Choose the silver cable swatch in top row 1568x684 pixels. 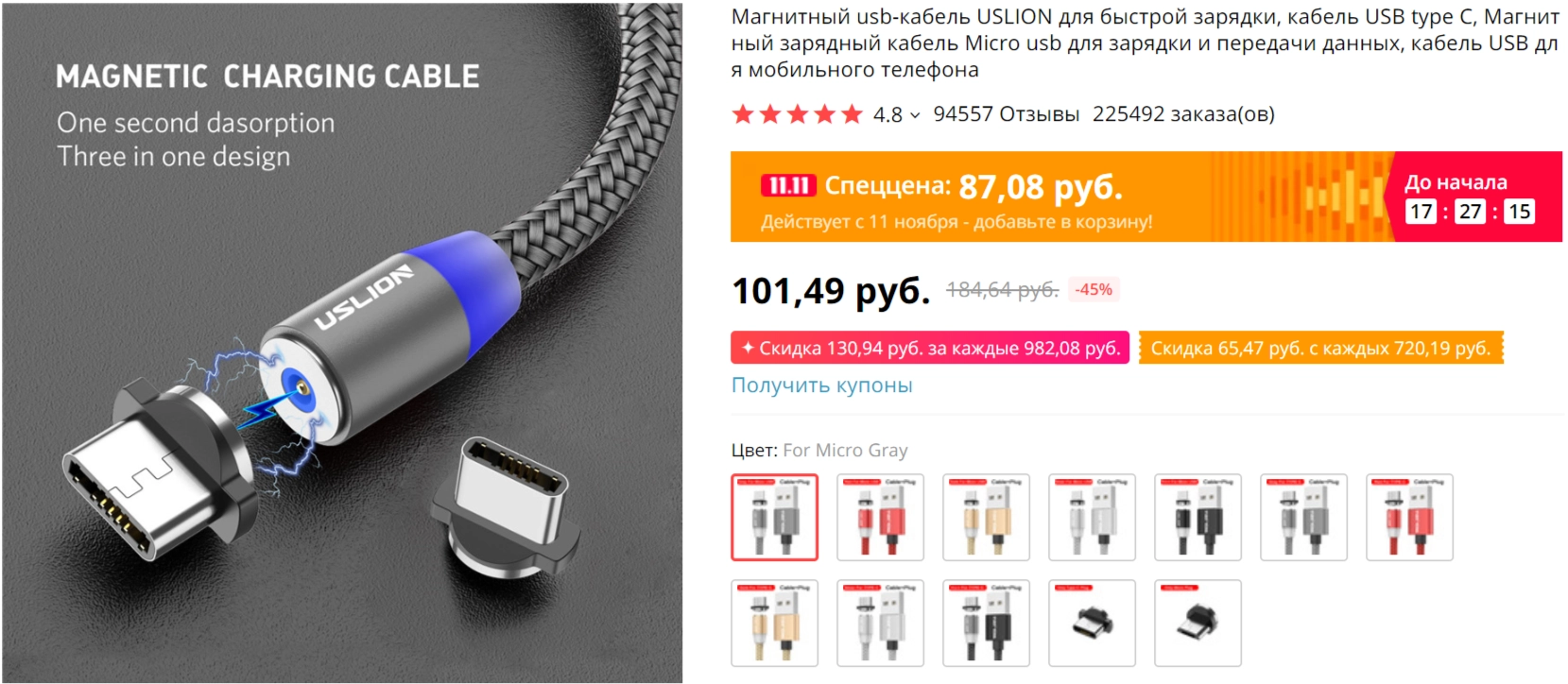tap(1092, 518)
